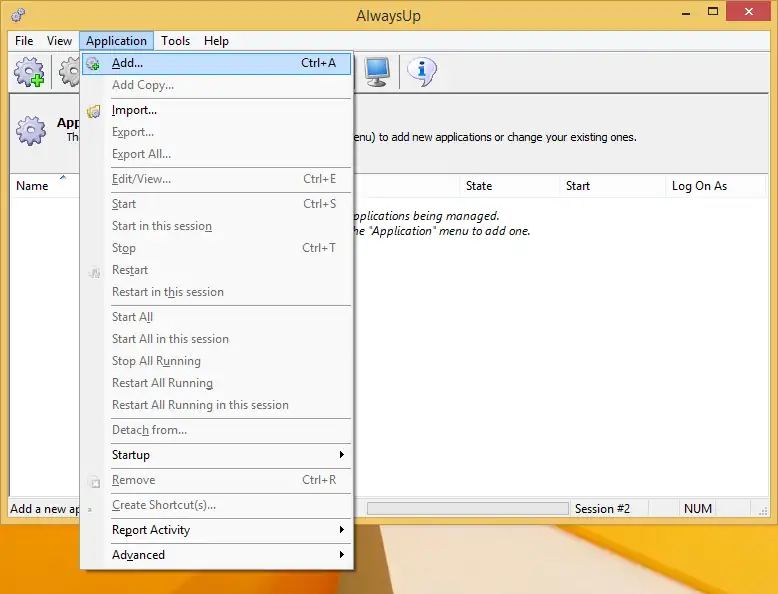Click the status bar progress bar

[467, 509]
